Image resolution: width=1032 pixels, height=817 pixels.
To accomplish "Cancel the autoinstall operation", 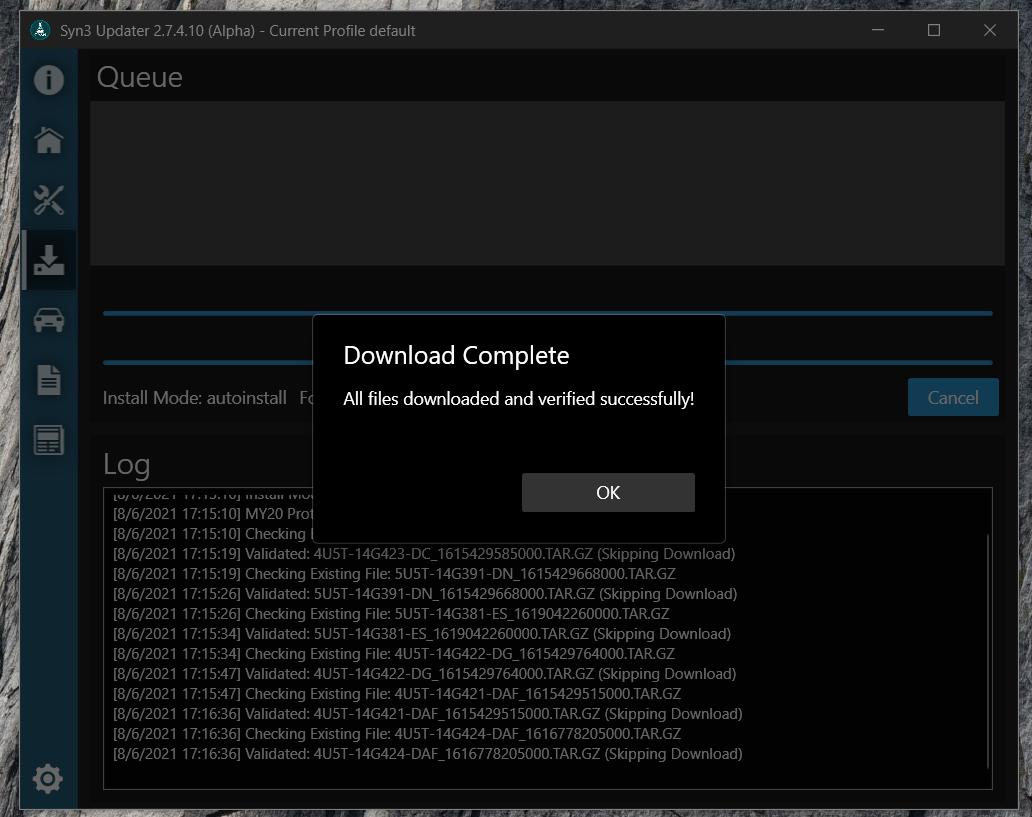I will click(953, 397).
